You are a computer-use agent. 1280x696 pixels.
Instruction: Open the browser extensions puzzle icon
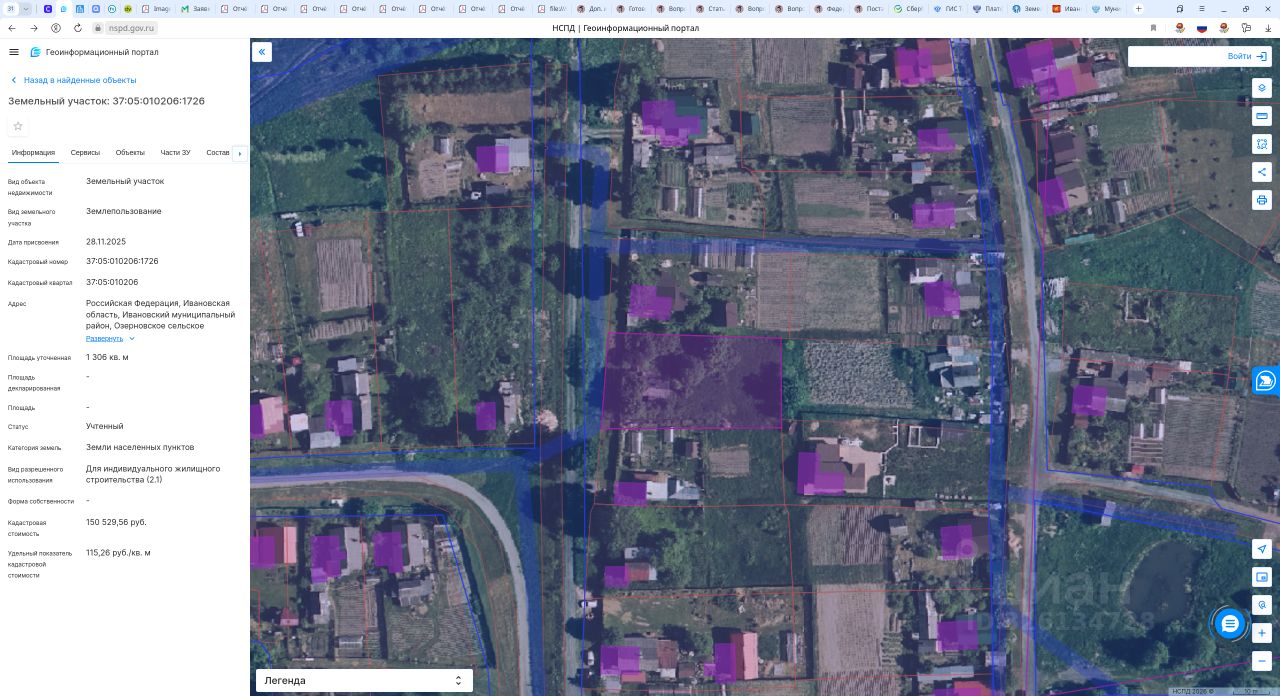[x=1246, y=28]
